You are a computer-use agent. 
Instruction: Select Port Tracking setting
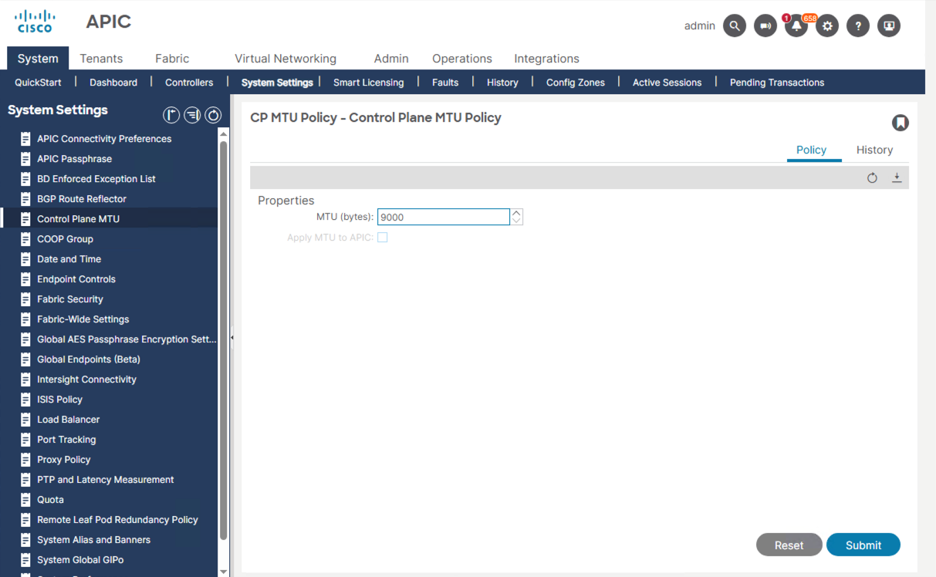(x=66, y=440)
